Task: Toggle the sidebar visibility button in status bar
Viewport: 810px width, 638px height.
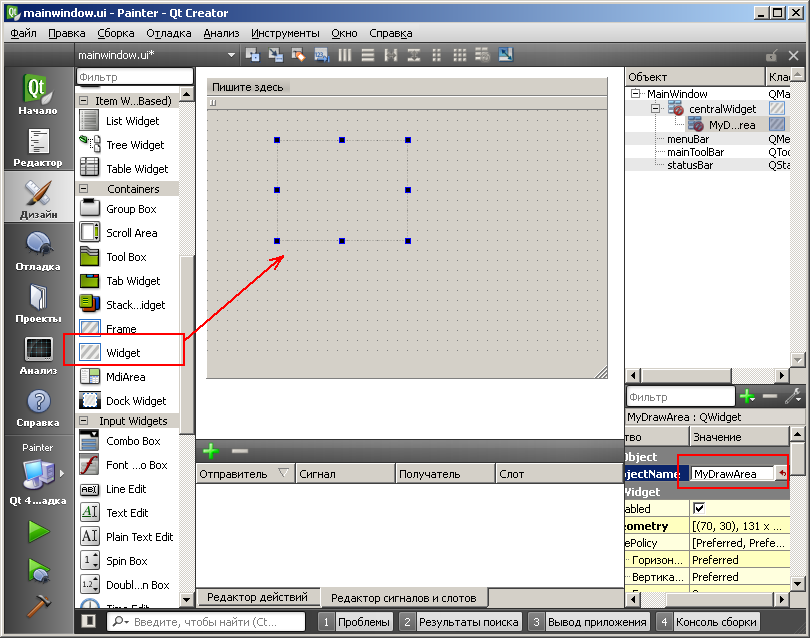Action: click(89, 621)
